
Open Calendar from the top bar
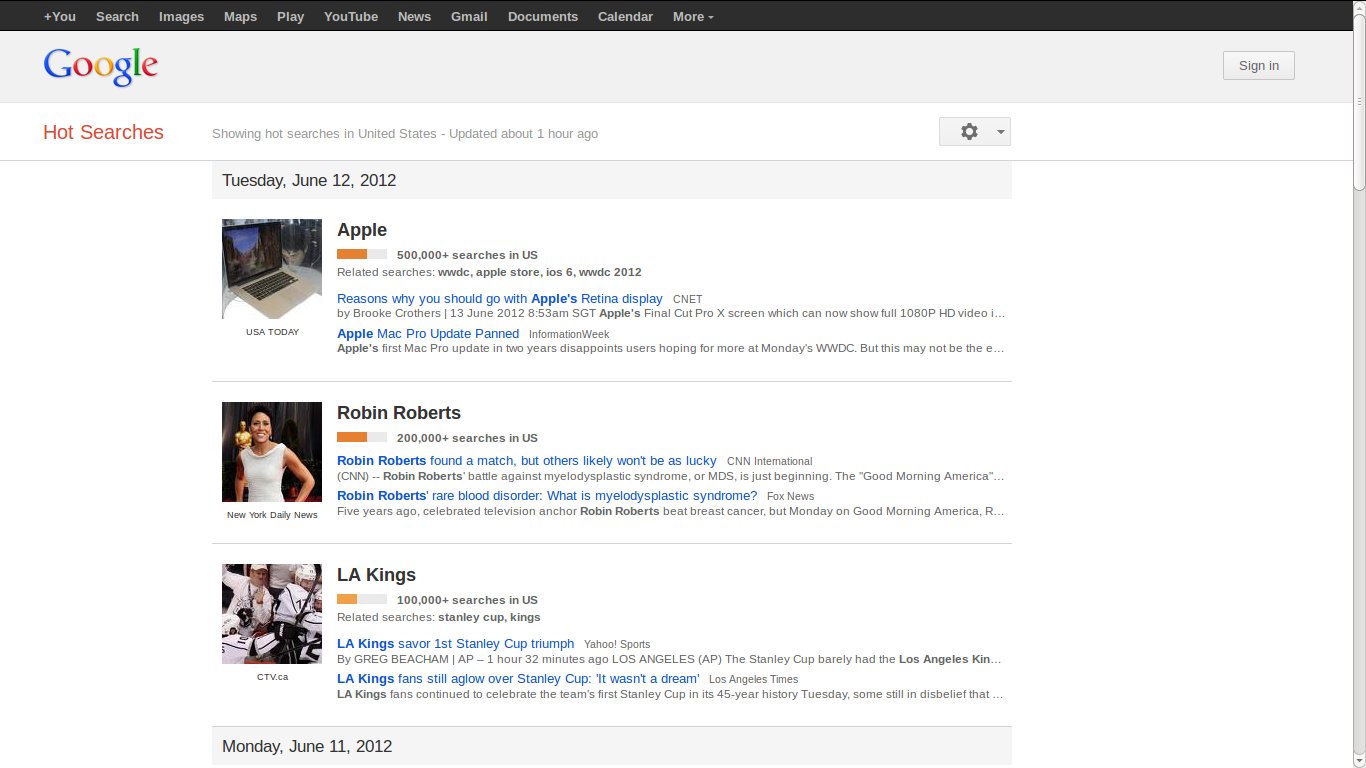coord(625,16)
